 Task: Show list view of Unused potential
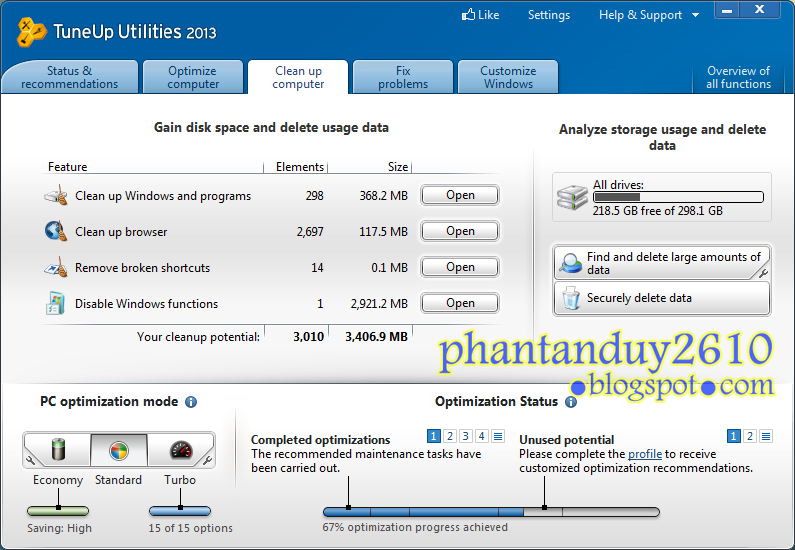click(766, 436)
